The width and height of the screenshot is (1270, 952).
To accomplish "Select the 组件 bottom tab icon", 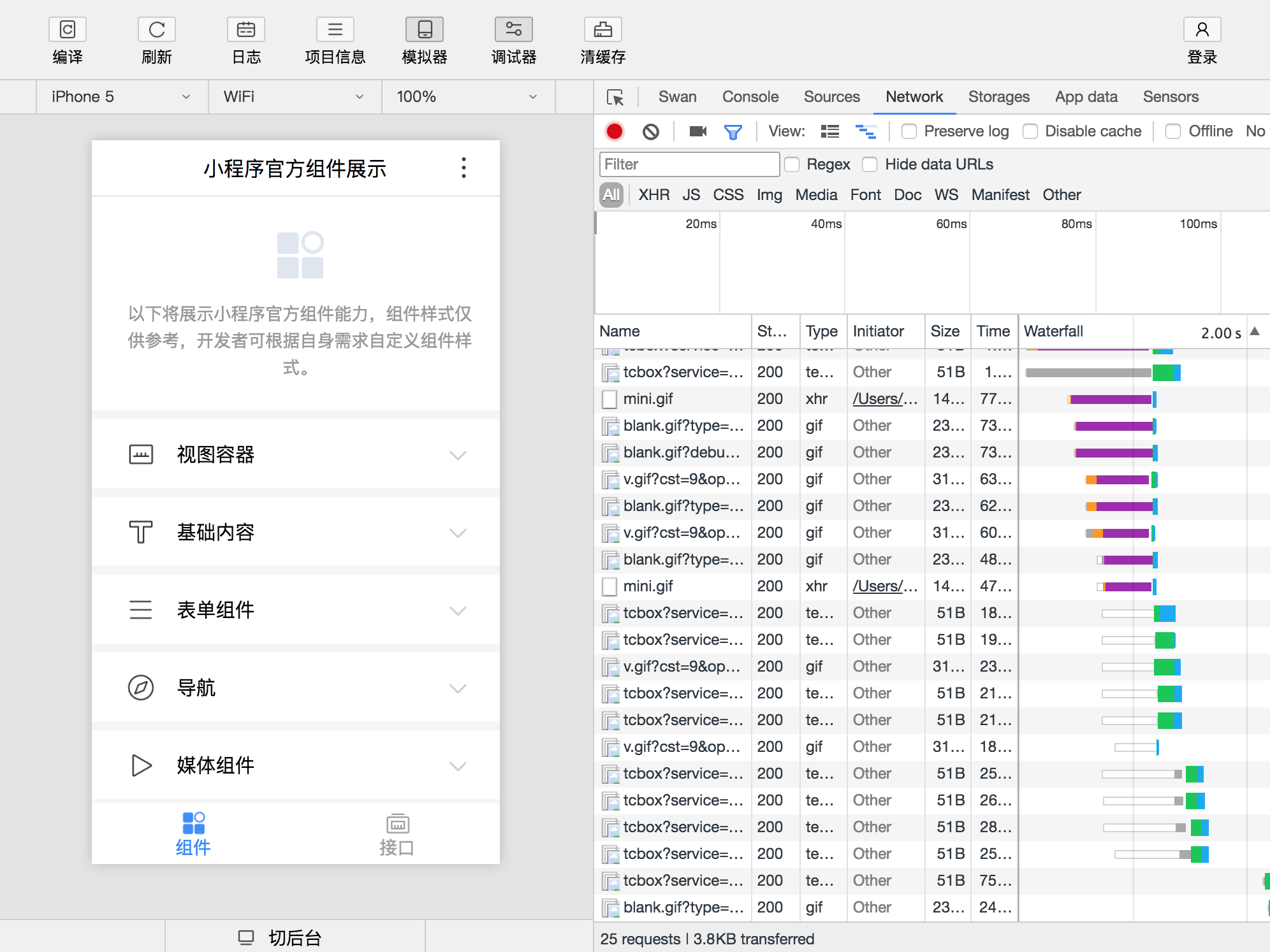I will 193,823.
